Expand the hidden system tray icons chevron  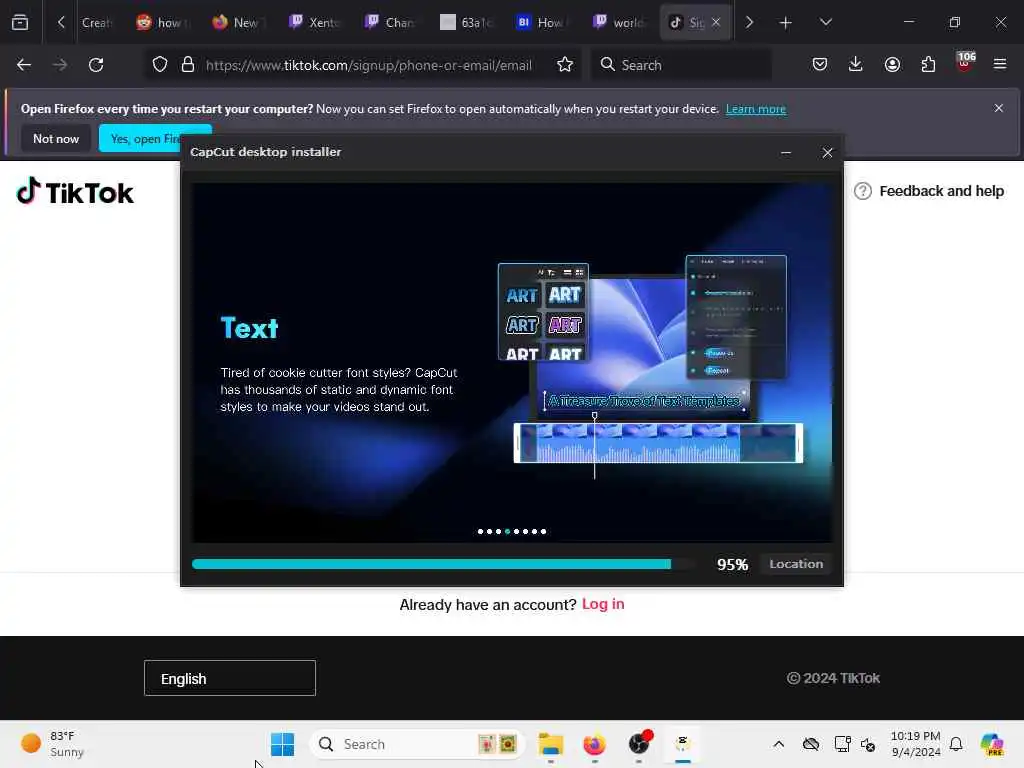click(x=778, y=744)
